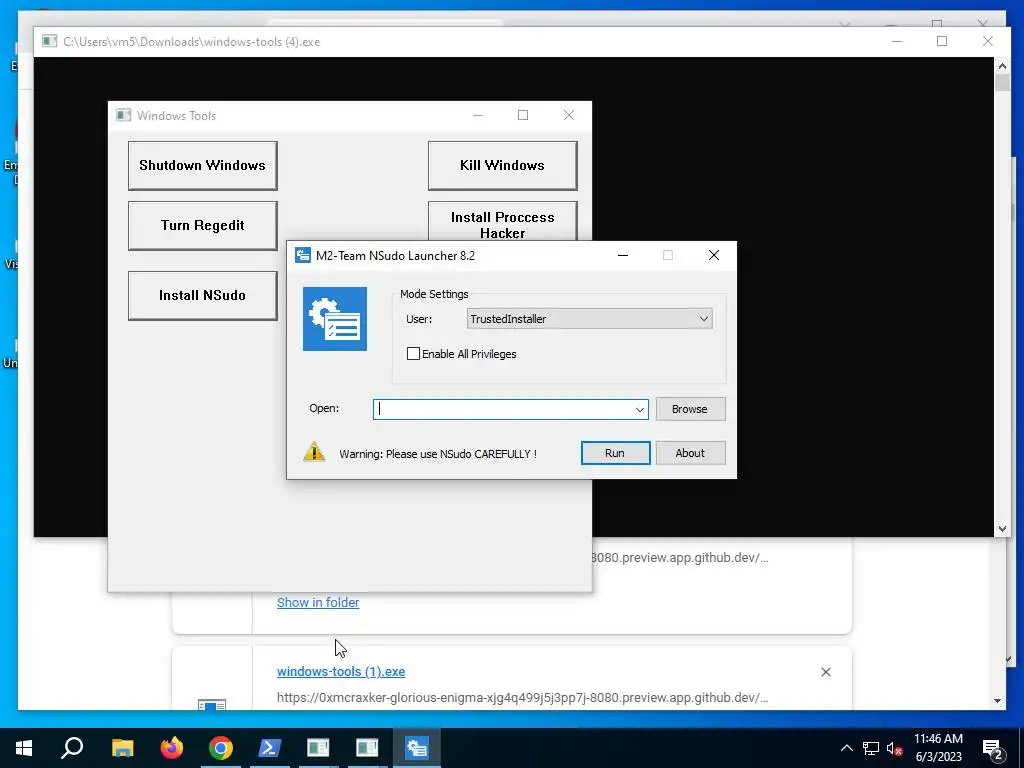Click the Browse button in NSudo
1024x768 pixels.
tap(690, 409)
